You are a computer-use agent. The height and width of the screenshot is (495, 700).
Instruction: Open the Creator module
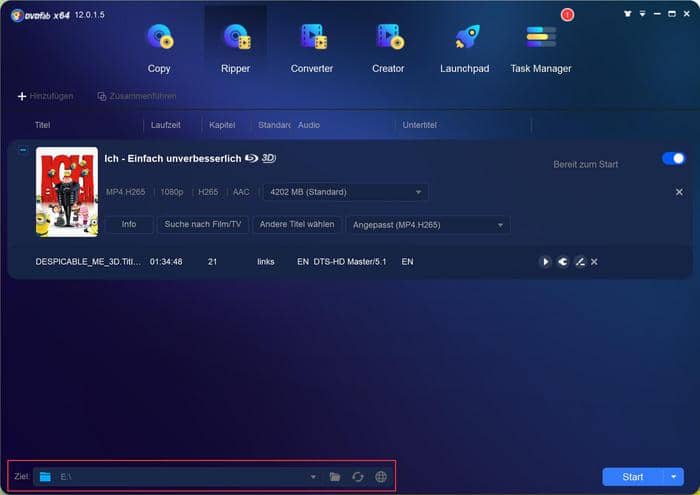[388, 48]
